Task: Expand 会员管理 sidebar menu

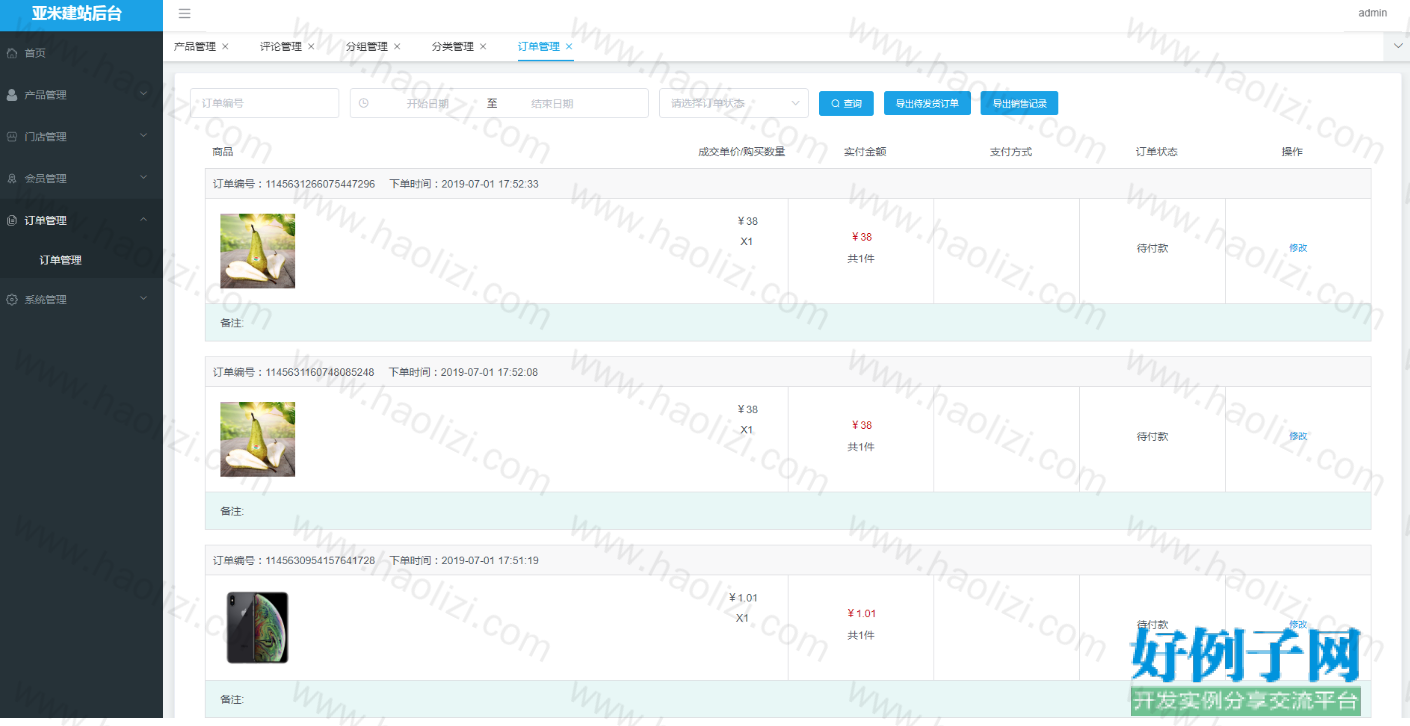Action: [x=81, y=179]
